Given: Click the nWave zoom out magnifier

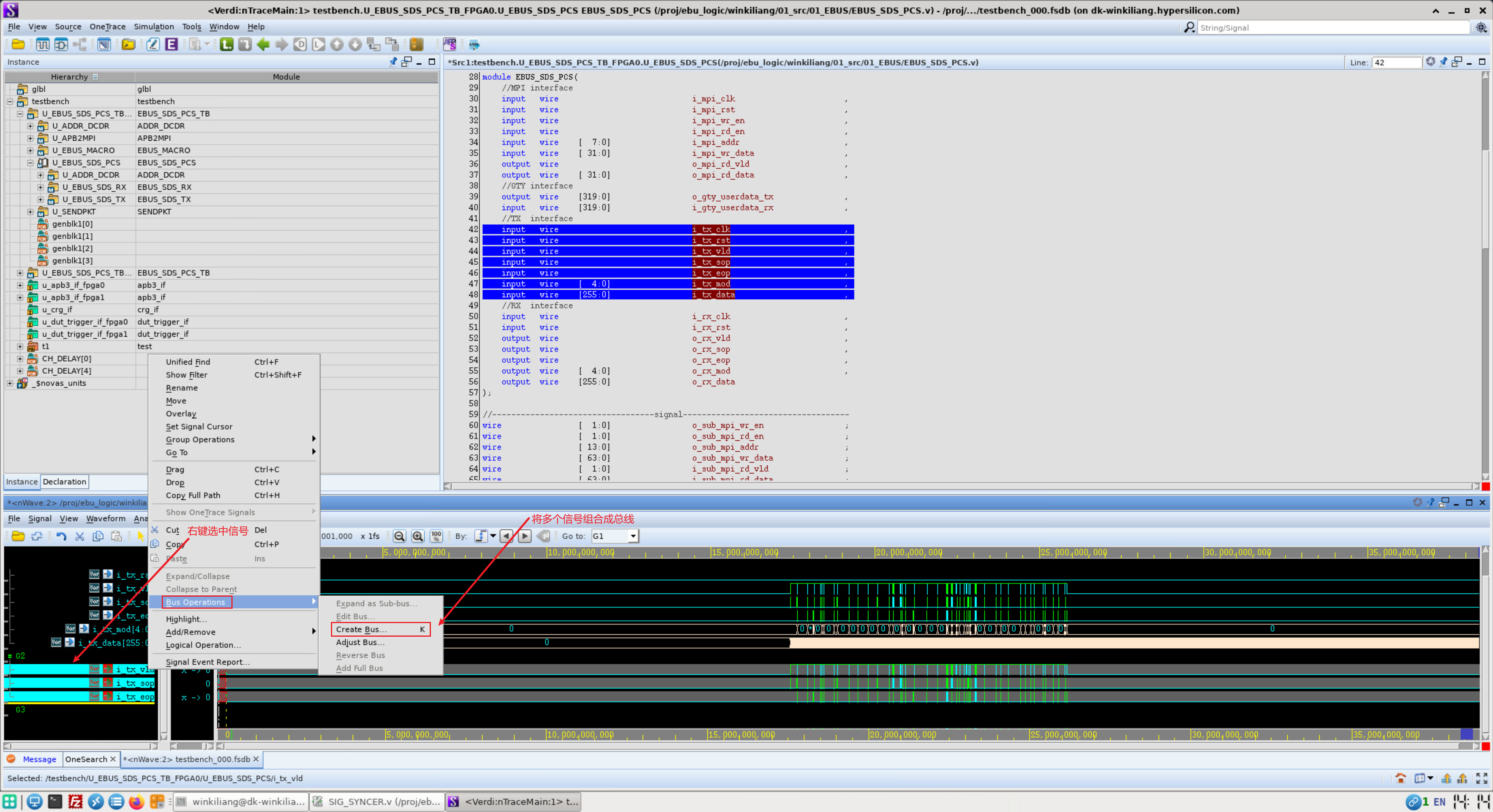Looking at the screenshot, I should pyautogui.click(x=399, y=536).
